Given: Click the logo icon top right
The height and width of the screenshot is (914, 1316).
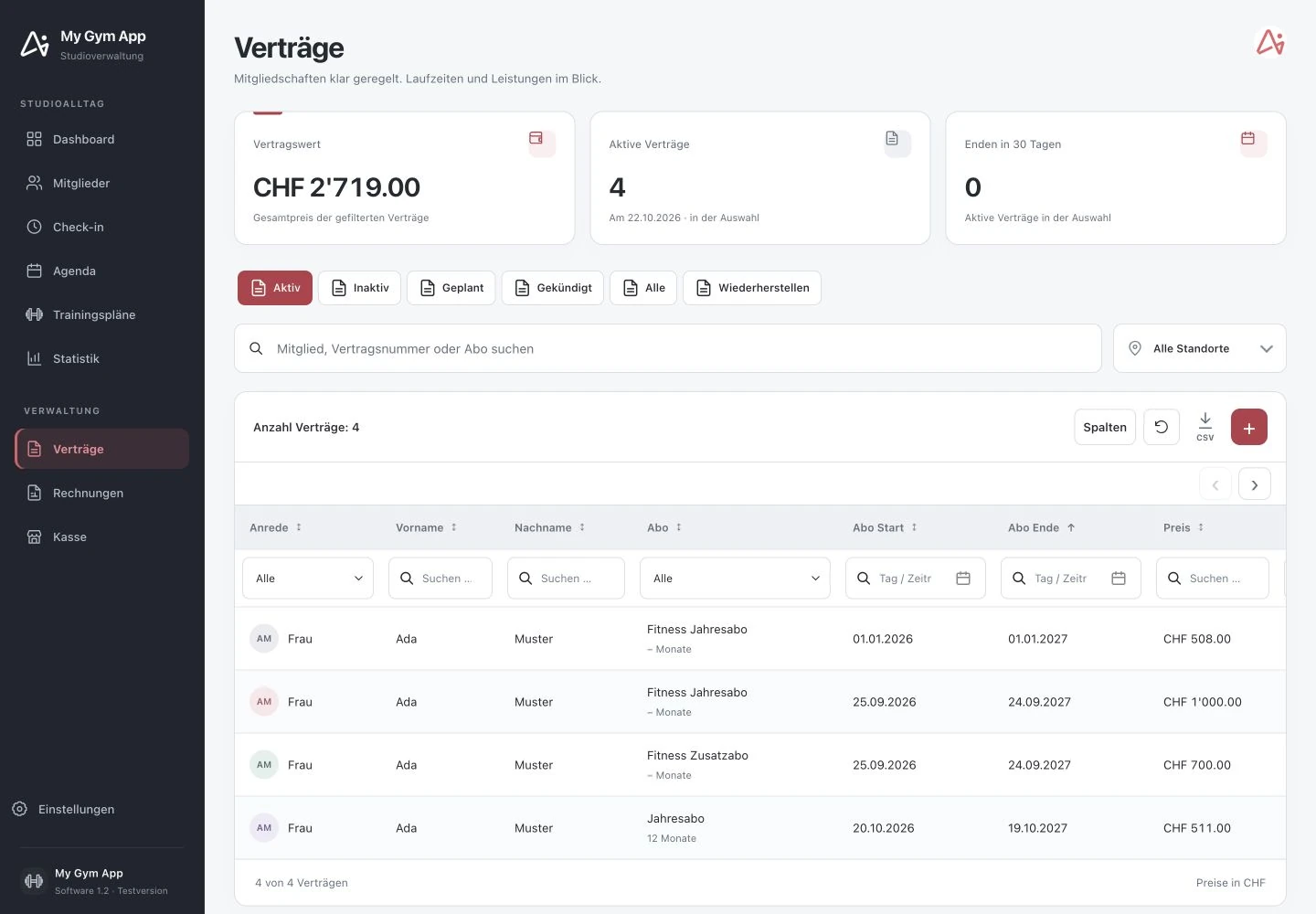Looking at the screenshot, I should [1270, 42].
